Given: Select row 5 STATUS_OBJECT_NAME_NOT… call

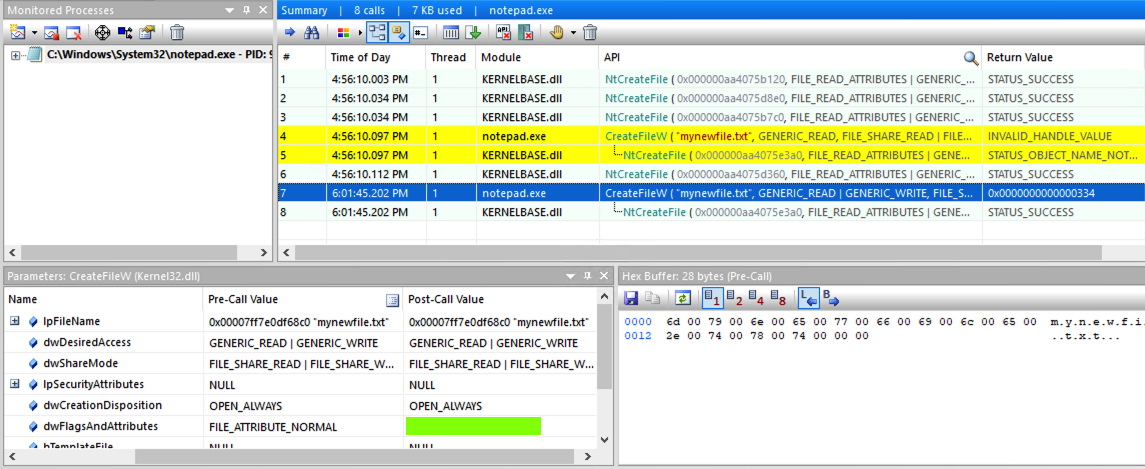Looking at the screenshot, I should [x=711, y=155].
